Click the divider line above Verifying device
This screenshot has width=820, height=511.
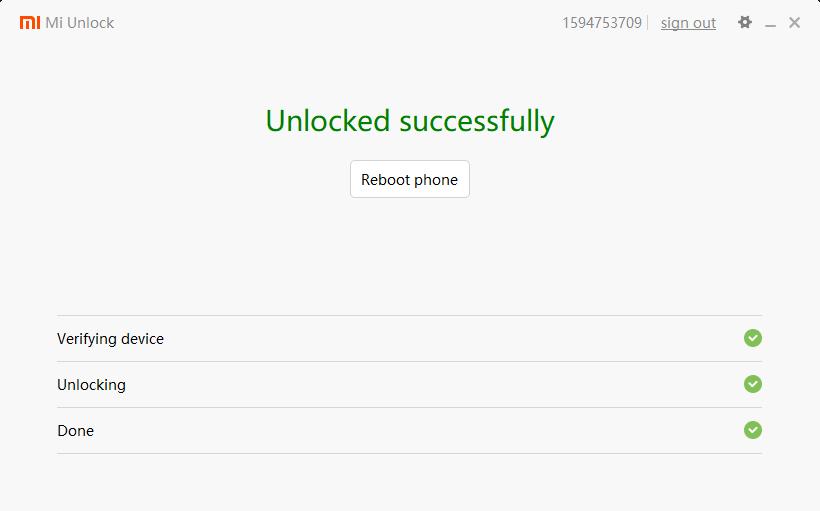tap(409, 315)
